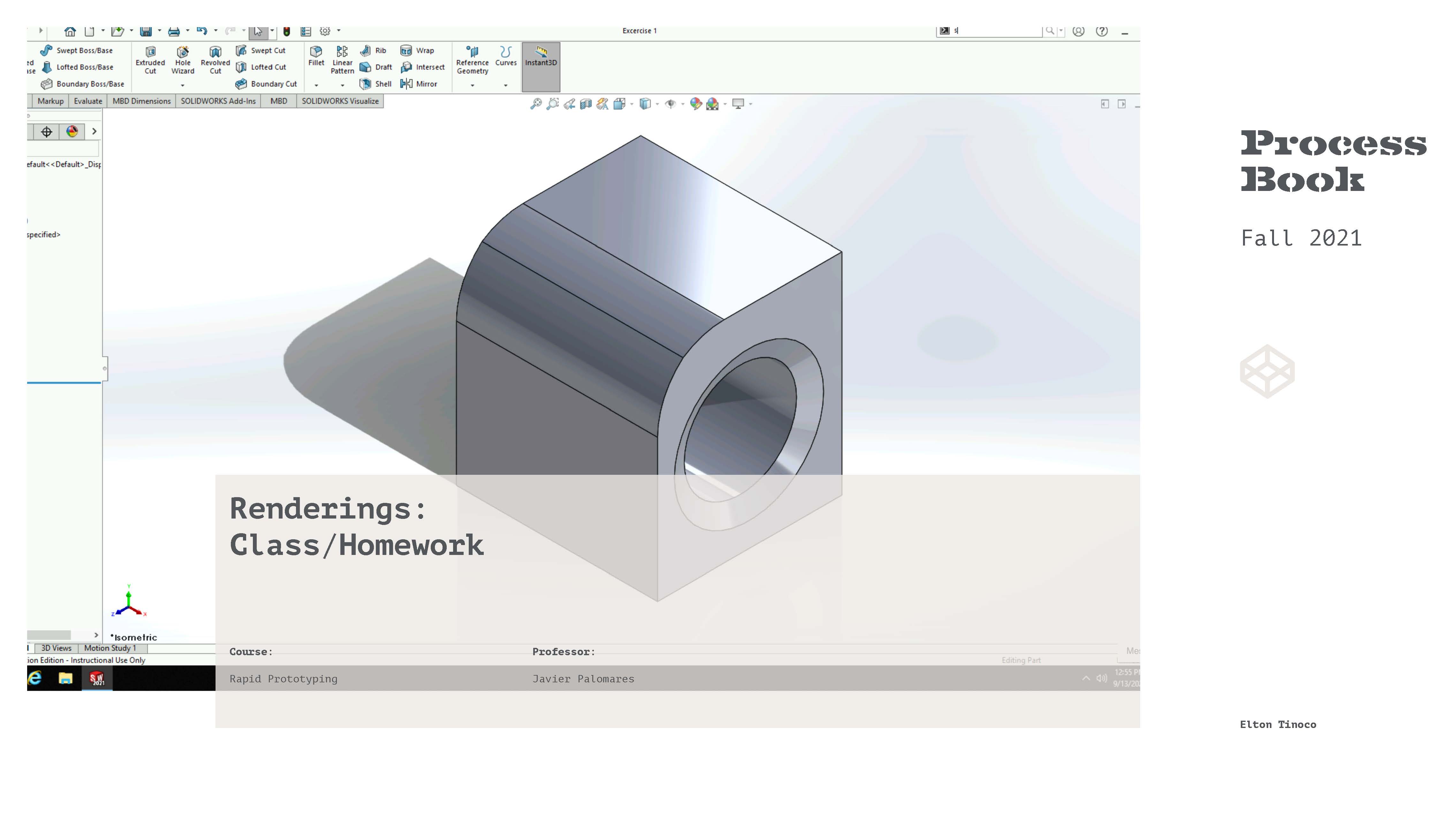This screenshot has height=819, width=1456.
Task: Select the Swept Boss/Base tool
Action: coord(77,50)
